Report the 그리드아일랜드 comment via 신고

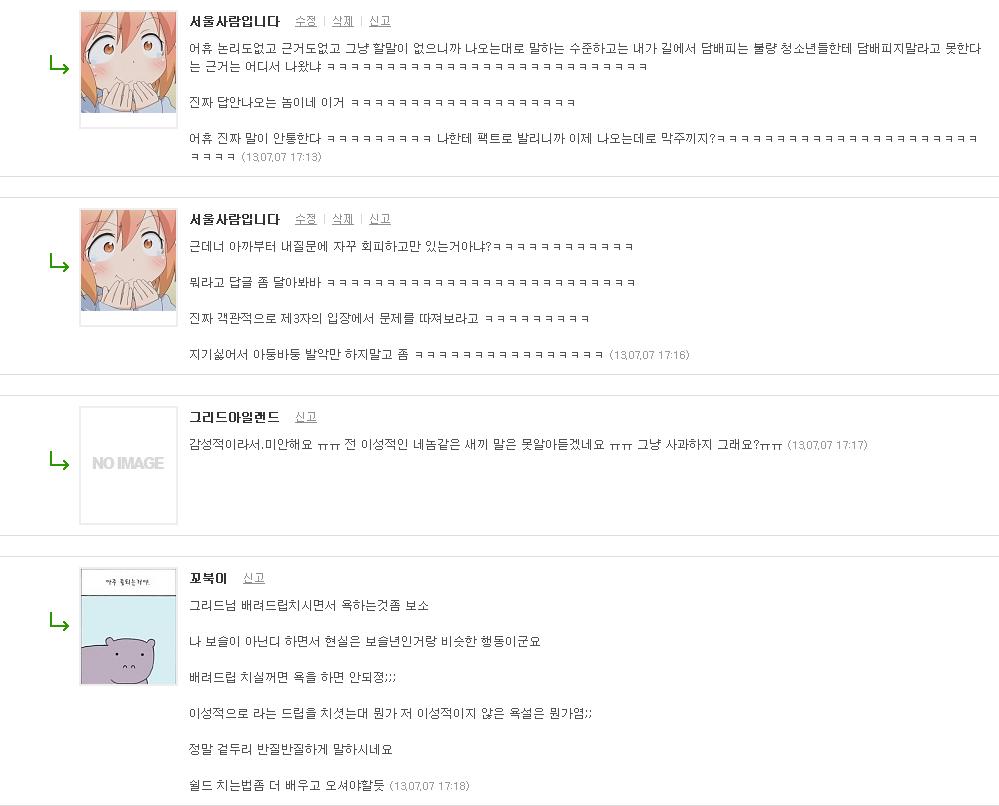pyautogui.click(x=306, y=417)
